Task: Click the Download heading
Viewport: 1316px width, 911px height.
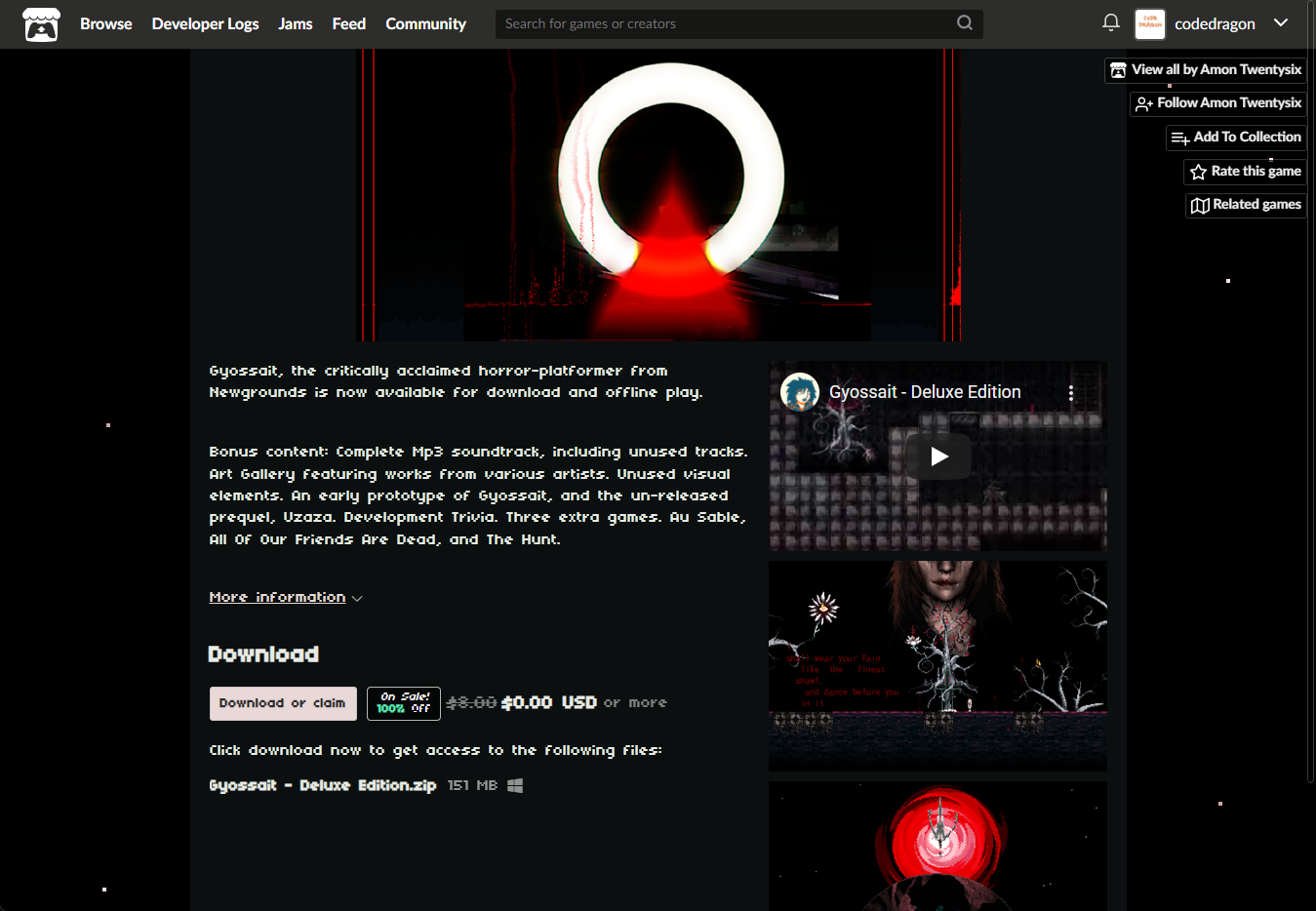Action: pyautogui.click(x=263, y=654)
